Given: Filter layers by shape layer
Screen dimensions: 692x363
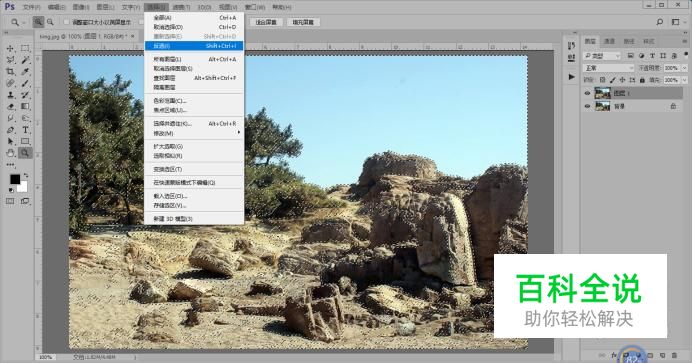Looking at the screenshot, I should pos(663,56).
